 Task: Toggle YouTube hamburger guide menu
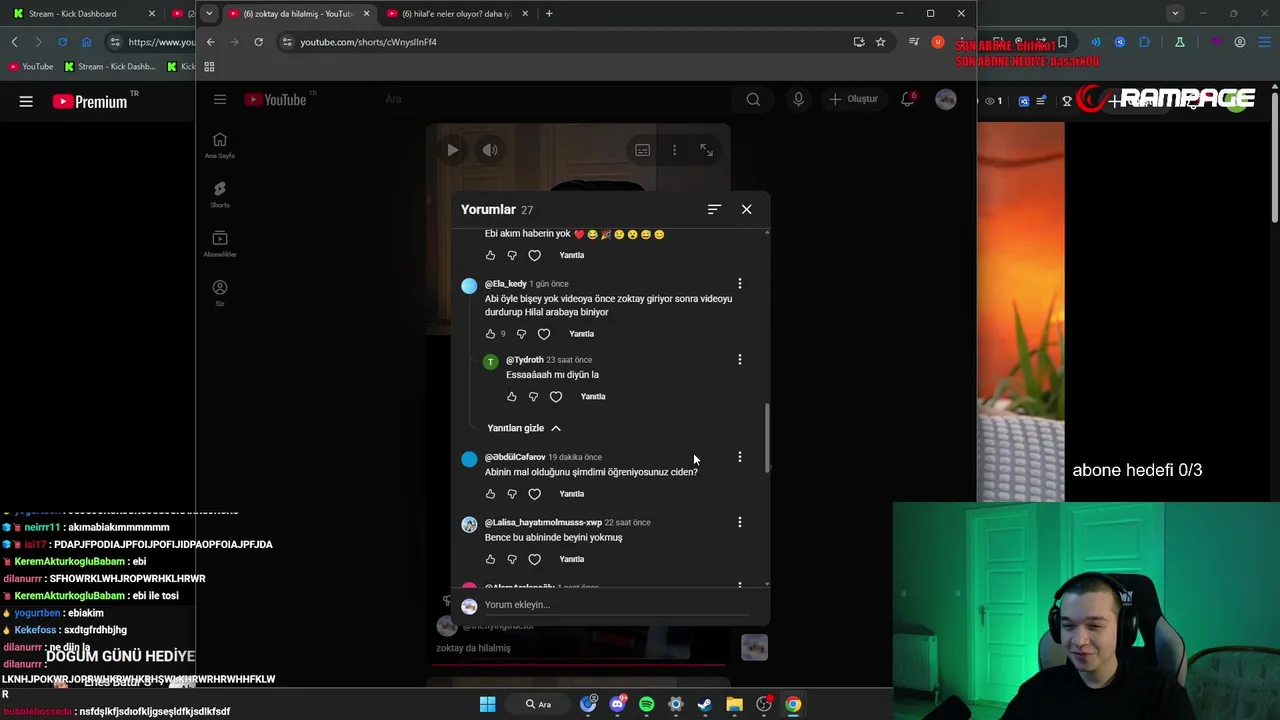point(220,99)
